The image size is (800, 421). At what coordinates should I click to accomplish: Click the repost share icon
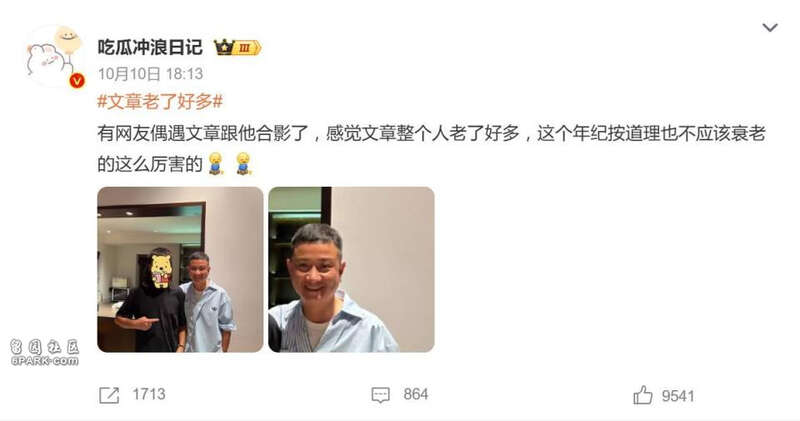coord(109,395)
